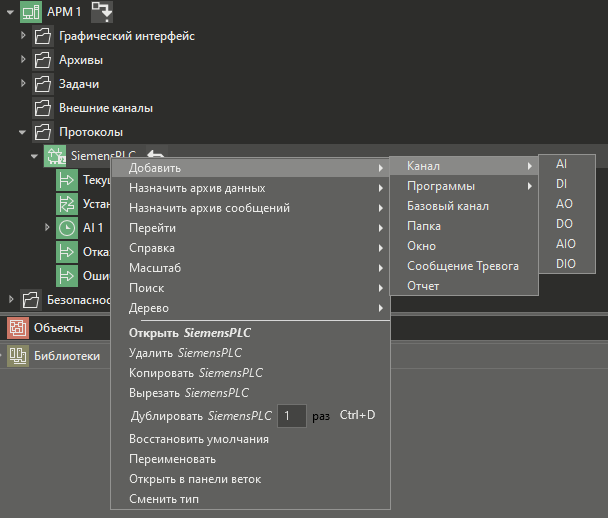Image resolution: width=608 pixels, height=518 pixels.
Task: Choose Удалить SiemensPLC
Action: pos(250,353)
